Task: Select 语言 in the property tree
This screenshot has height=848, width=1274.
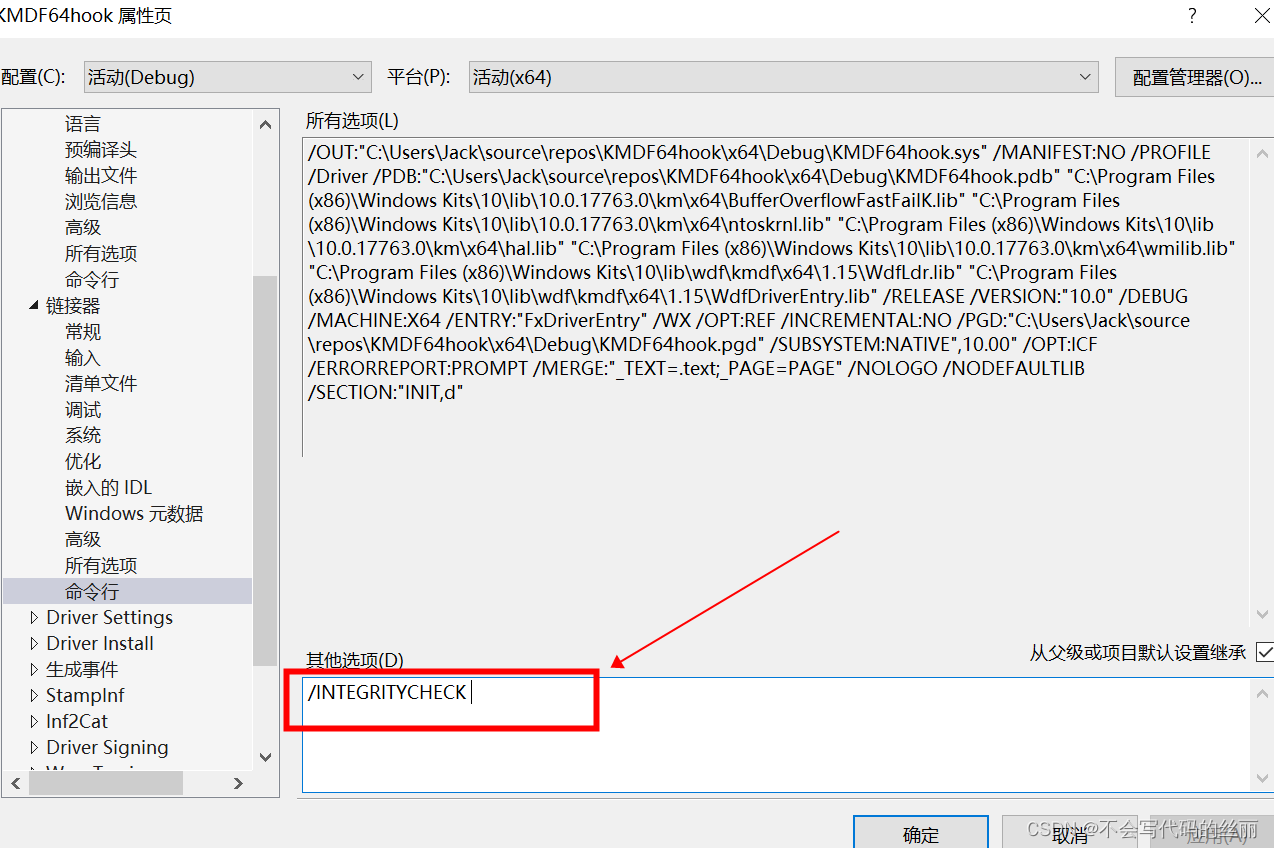Action: pos(83,124)
